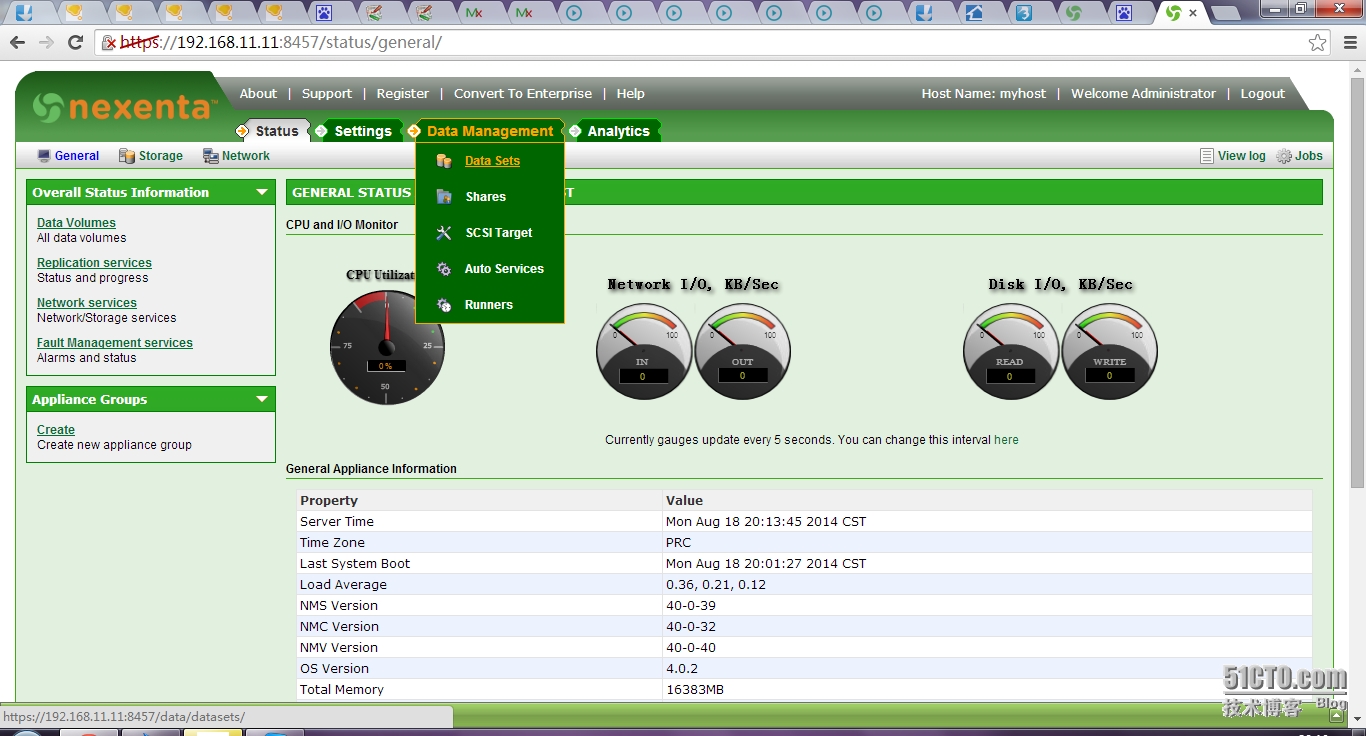The image size is (1366, 736).
Task: Click the Storage disk icon
Action: tap(127, 156)
